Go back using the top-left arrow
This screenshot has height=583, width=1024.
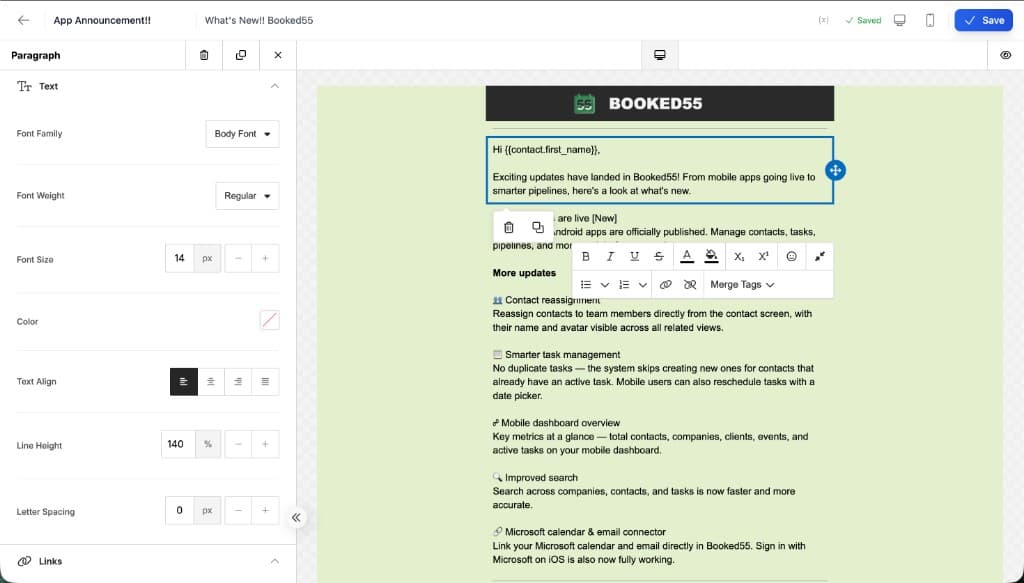[x=24, y=20]
